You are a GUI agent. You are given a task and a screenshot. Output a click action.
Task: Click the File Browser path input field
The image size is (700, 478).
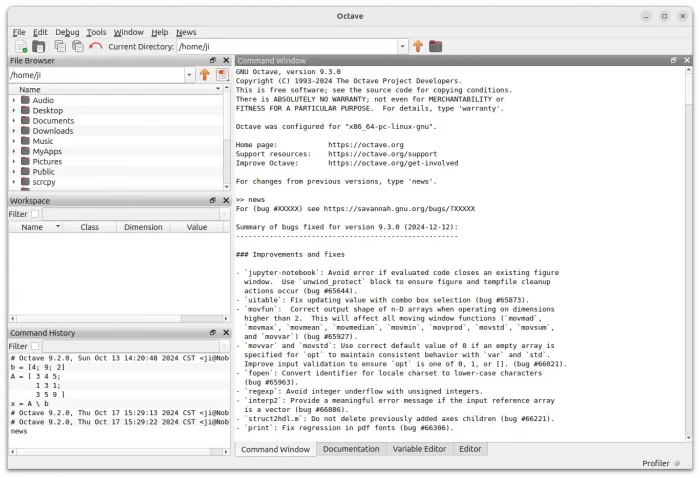[x=96, y=75]
